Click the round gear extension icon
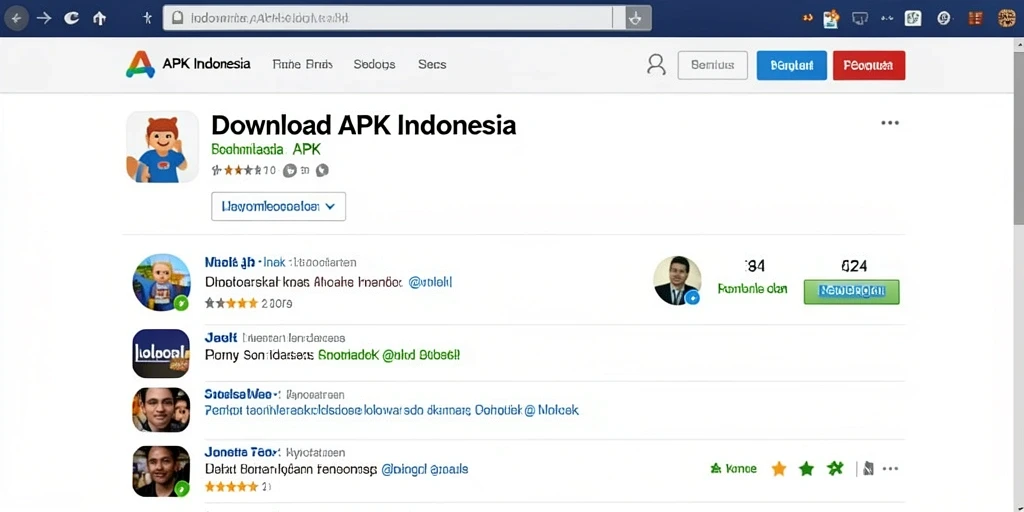Image resolution: width=1024 pixels, height=512 pixels. [944, 18]
